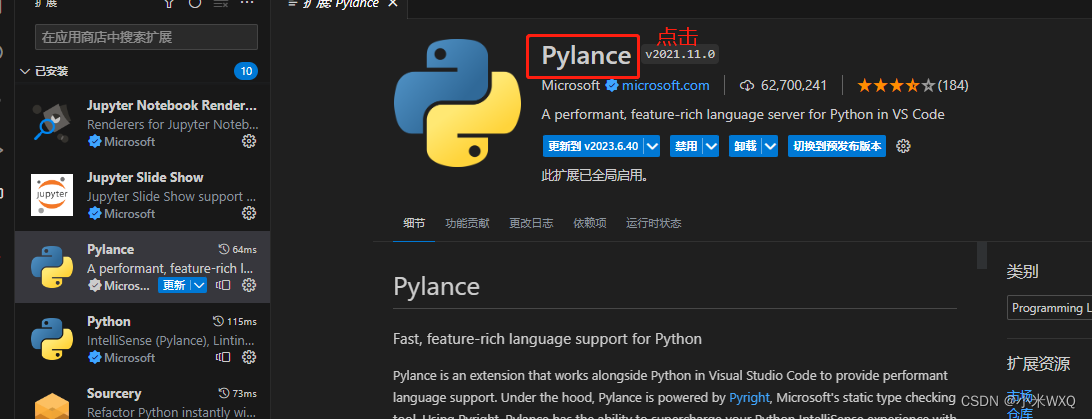Click the 禁用 button
This screenshot has height=419, width=1092.
coord(687,146)
